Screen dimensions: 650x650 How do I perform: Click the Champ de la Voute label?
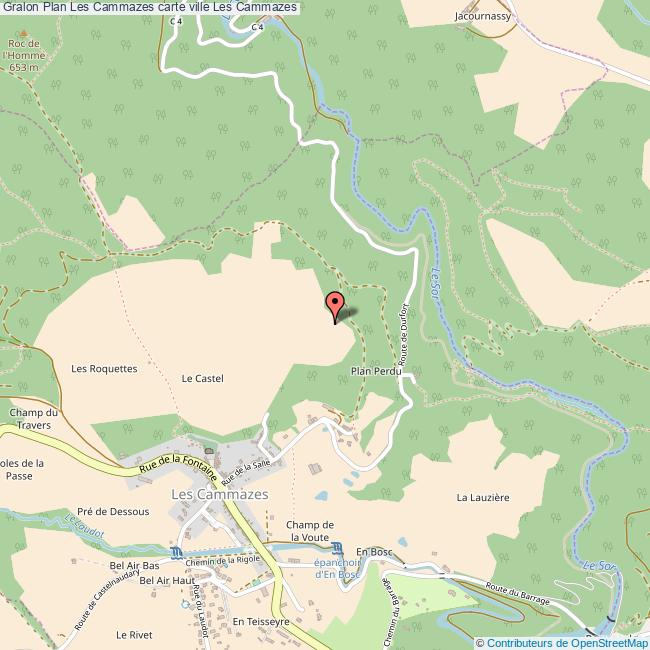click(x=310, y=531)
